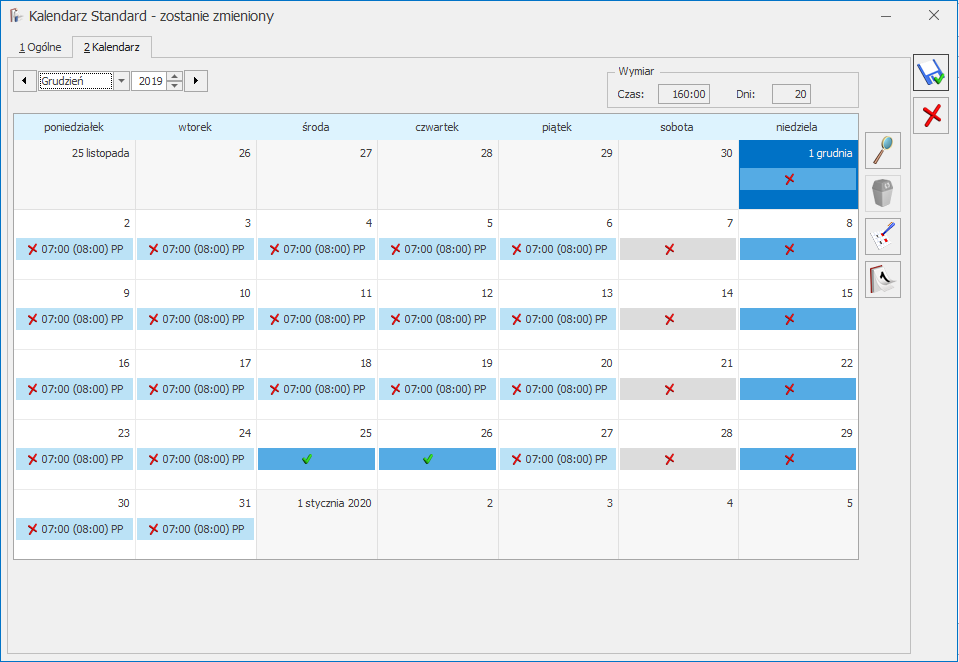Click the Saturday 7 free day bar

678,249
